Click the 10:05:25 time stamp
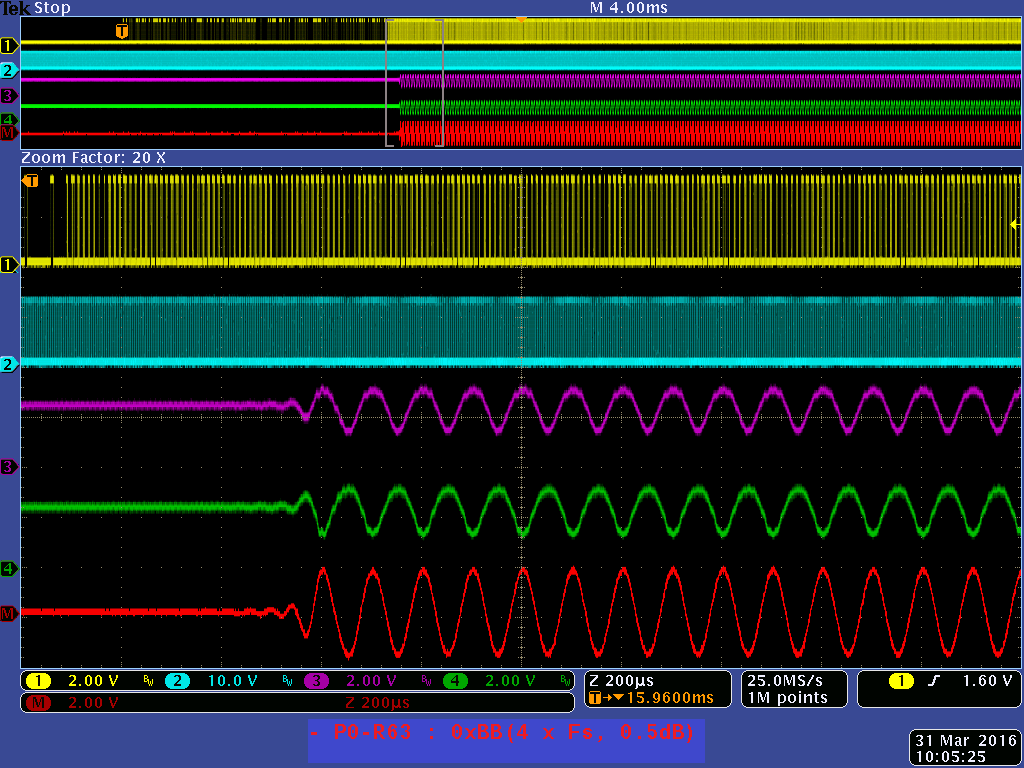Screen dimensions: 1024x768 click(x=951, y=758)
